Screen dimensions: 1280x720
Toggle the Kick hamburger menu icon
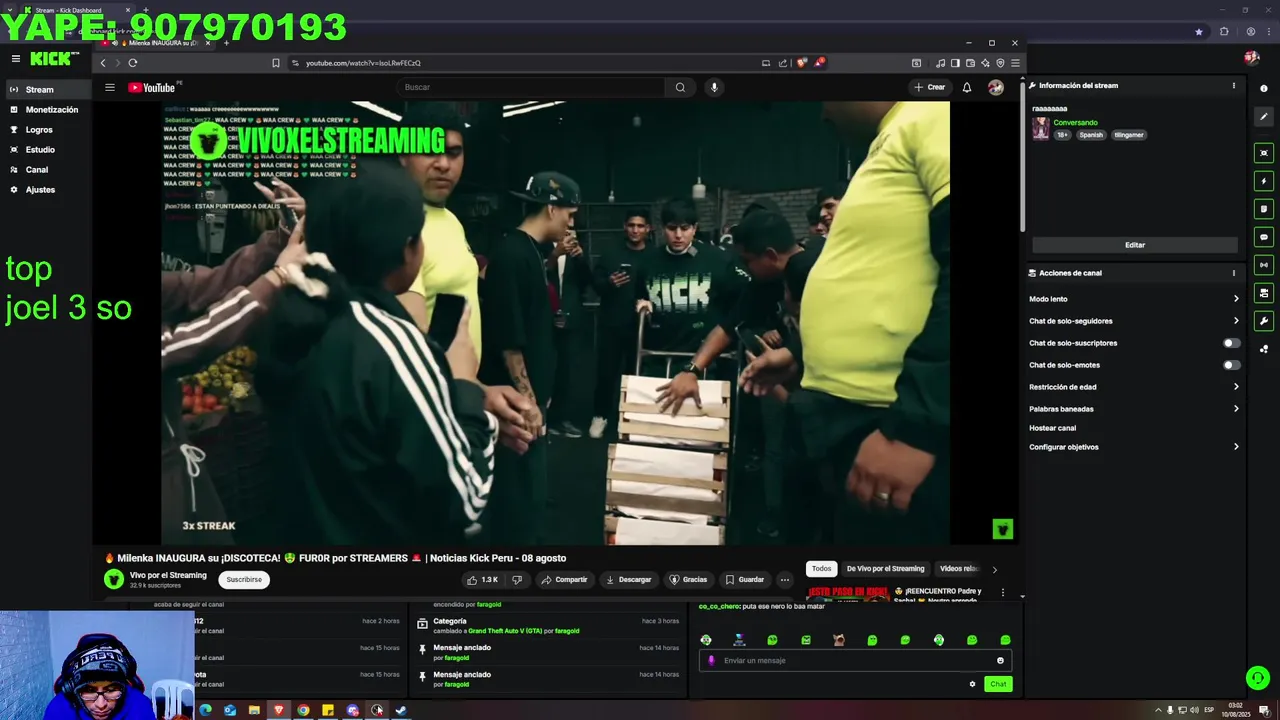pyautogui.click(x=15, y=59)
